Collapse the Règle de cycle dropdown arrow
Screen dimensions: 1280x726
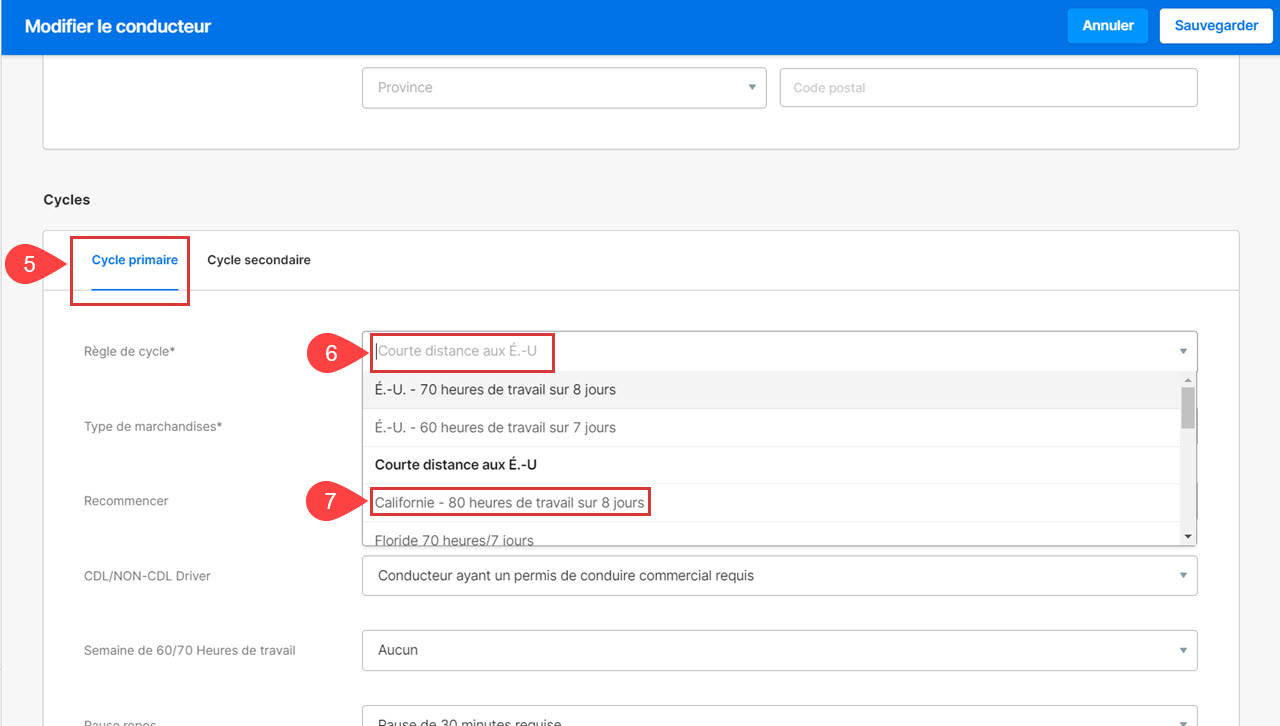coord(1183,352)
